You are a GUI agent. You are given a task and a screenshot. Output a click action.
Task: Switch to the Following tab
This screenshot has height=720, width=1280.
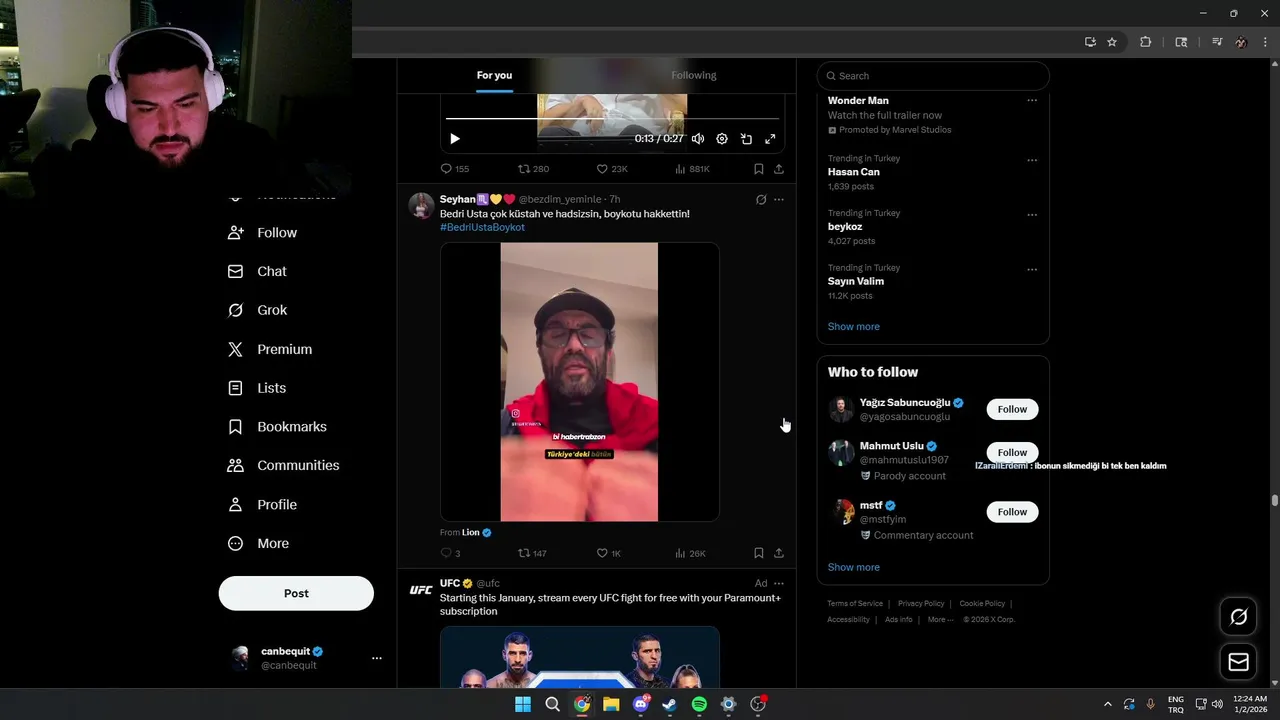coord(694,75)
